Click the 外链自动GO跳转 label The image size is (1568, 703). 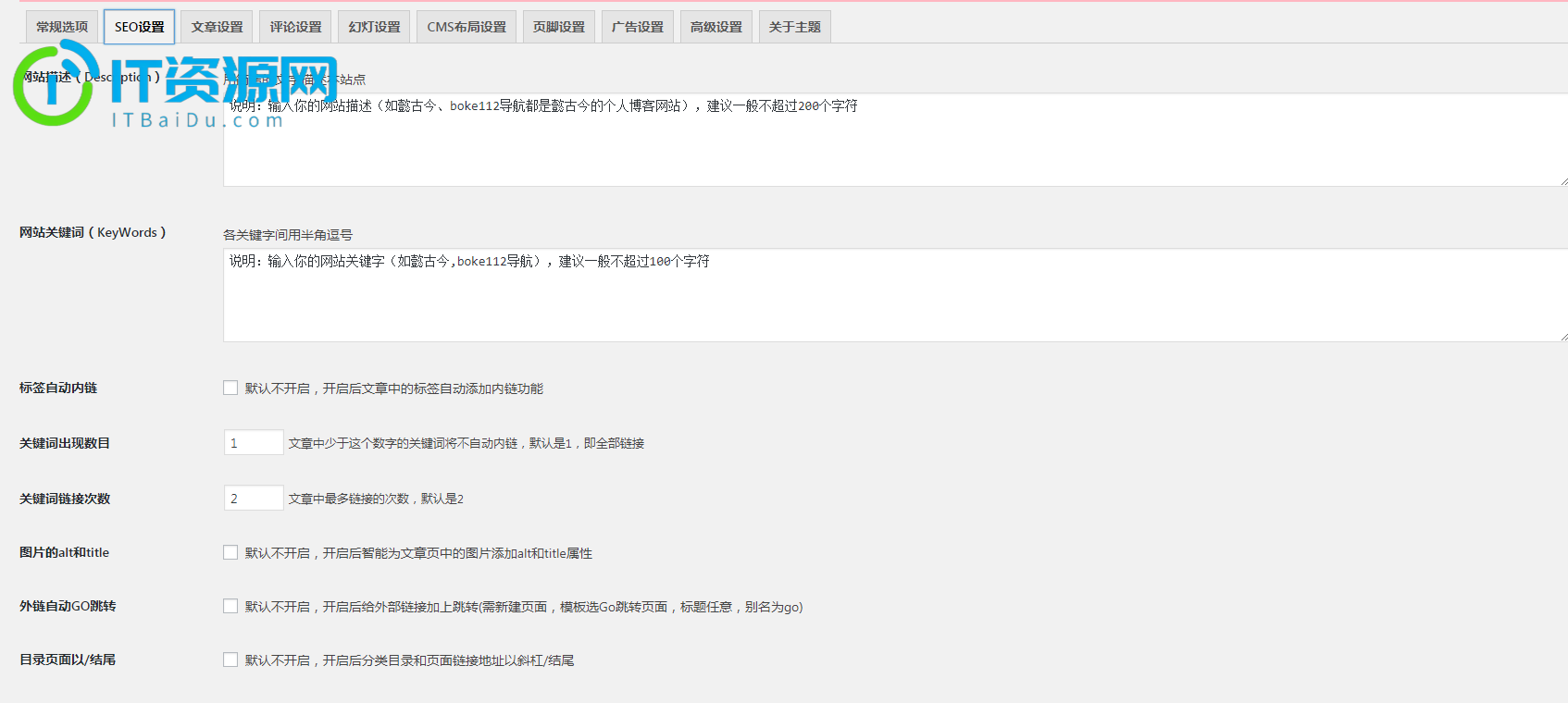(68, 606)
